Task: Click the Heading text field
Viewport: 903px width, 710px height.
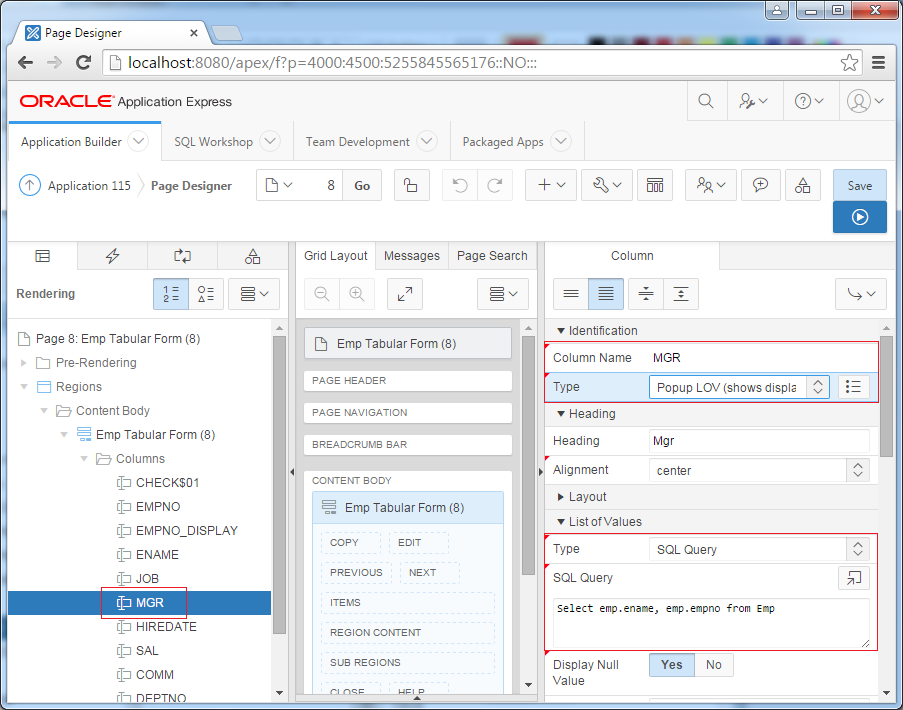Action: 759,441
